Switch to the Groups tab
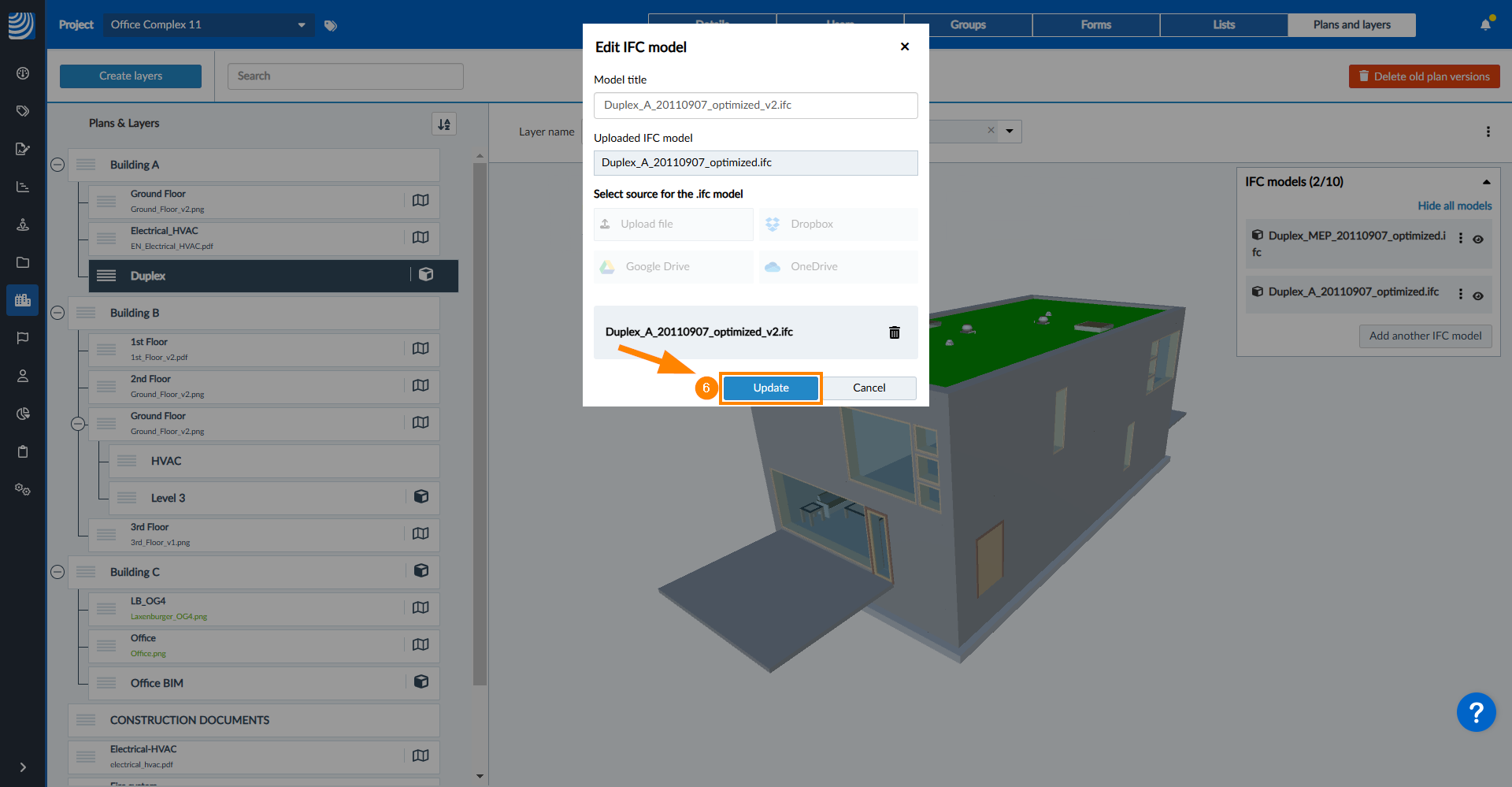Screen dimensions: 1512x787 pyautogui.click(x=968, y=25)
